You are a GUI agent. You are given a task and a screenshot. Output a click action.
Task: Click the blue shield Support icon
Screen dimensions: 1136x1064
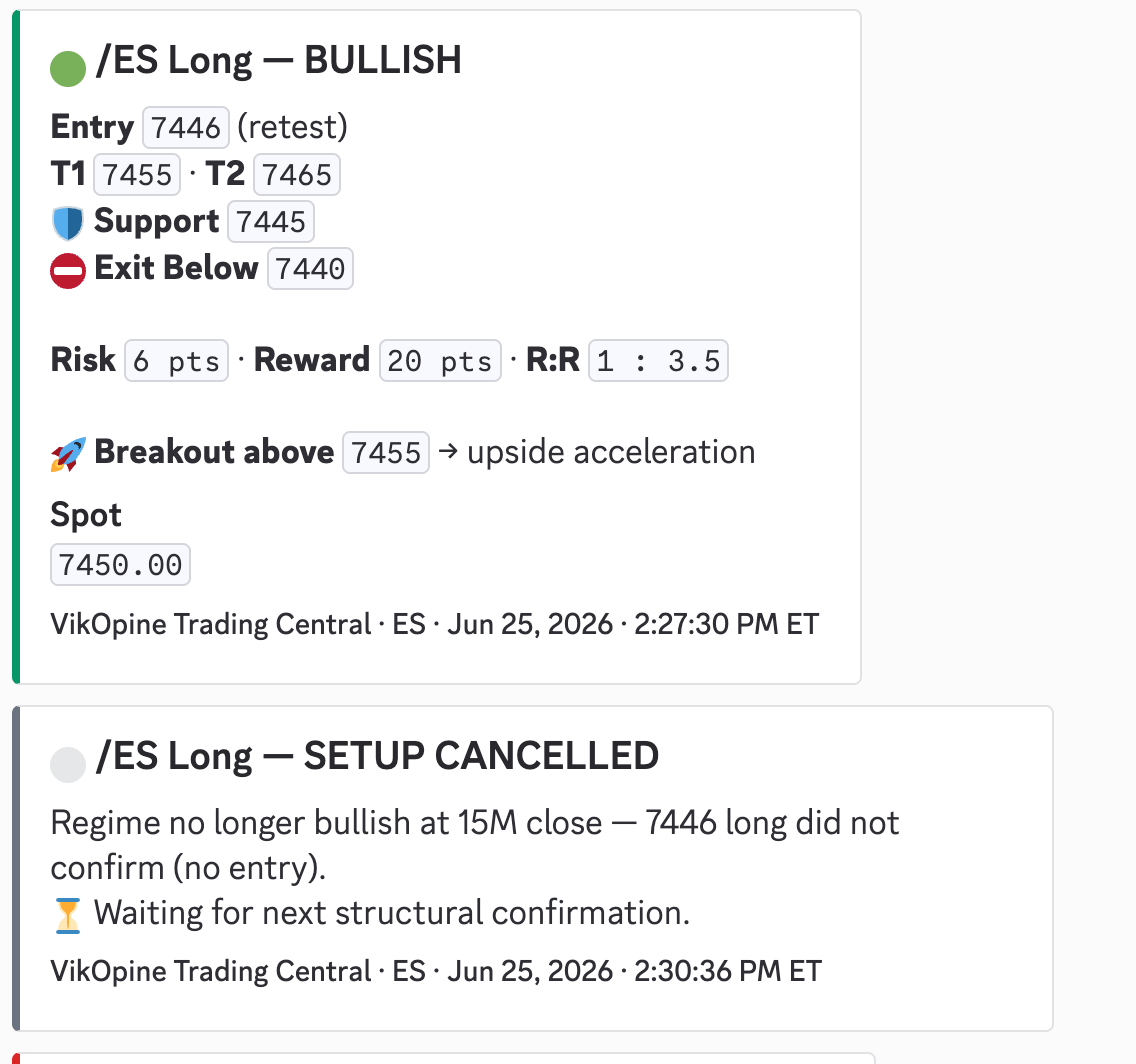click(68, 223)
